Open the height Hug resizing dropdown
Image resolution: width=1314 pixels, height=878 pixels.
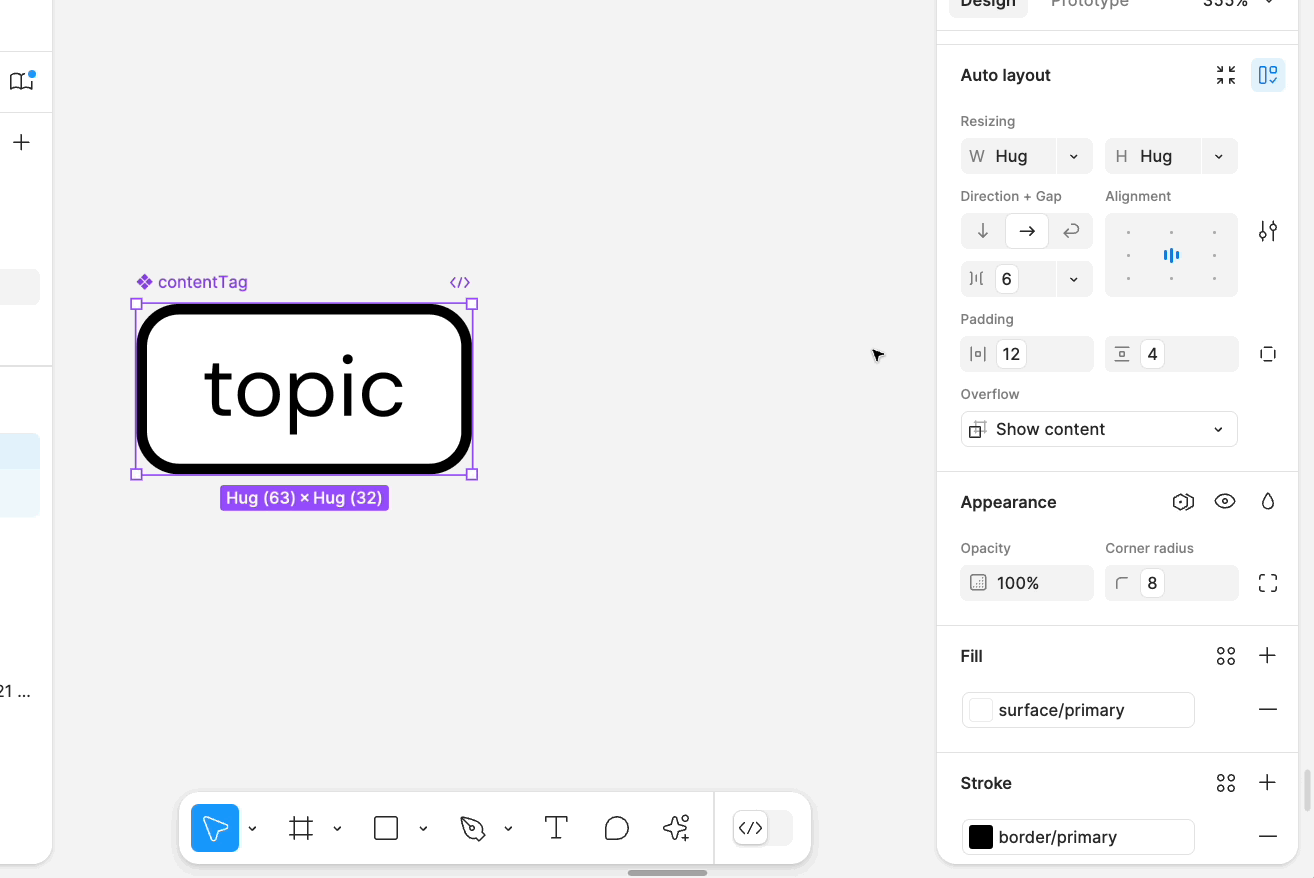[x=1219, y=156]
